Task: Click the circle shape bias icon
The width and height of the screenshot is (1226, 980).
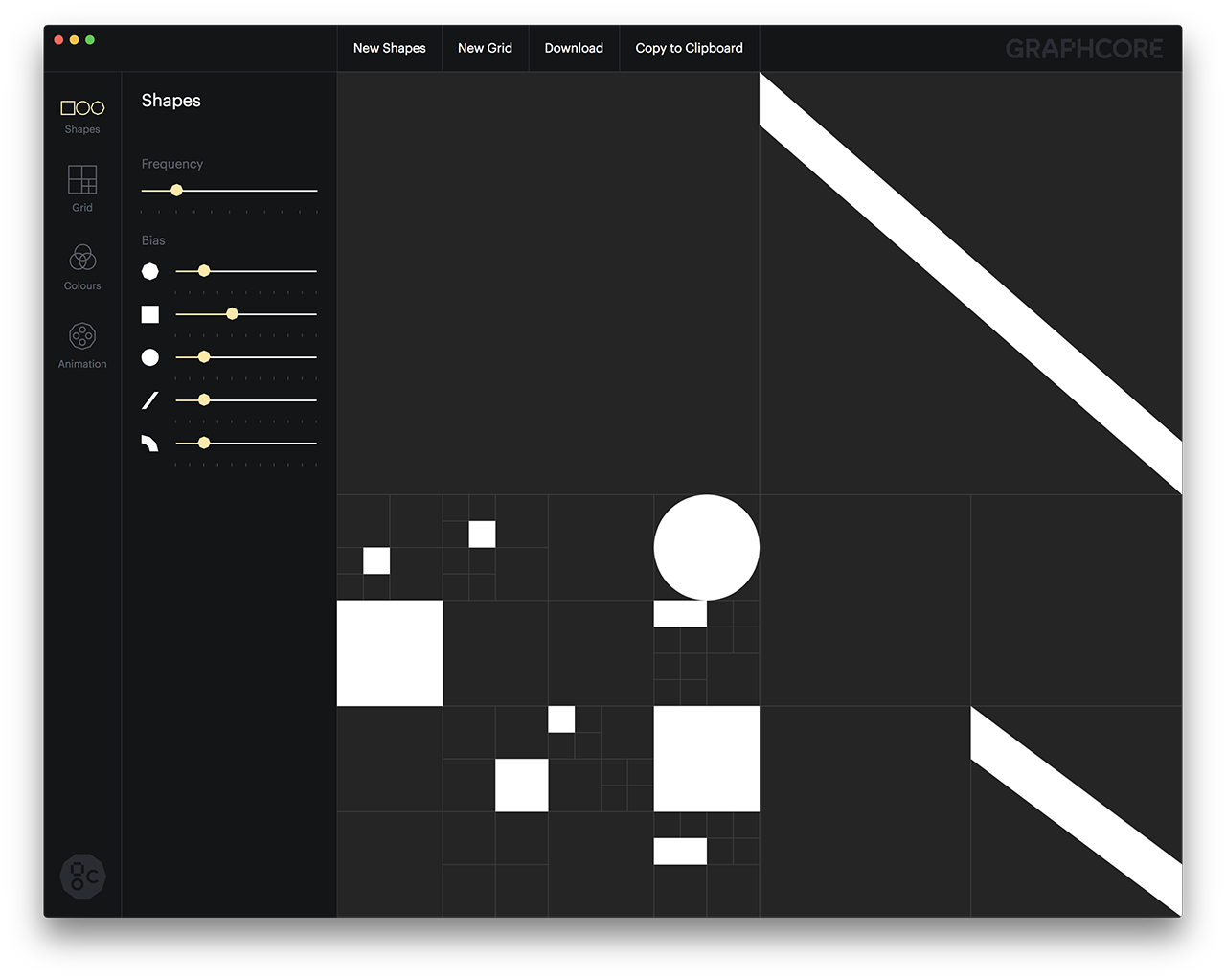Action: tap(150, 357)
